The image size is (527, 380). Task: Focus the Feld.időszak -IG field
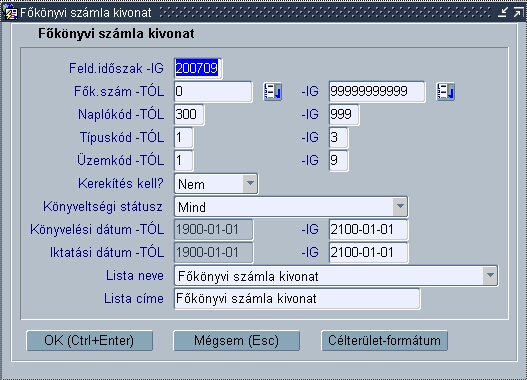198,69
